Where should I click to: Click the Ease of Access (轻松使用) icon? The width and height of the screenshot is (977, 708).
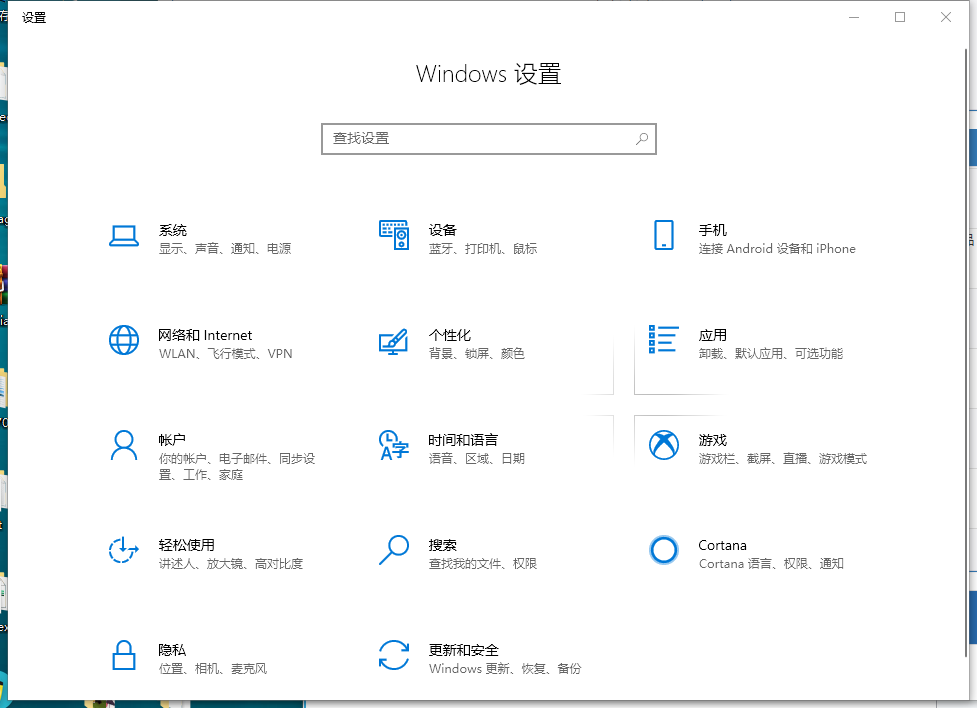coord(124,550)
